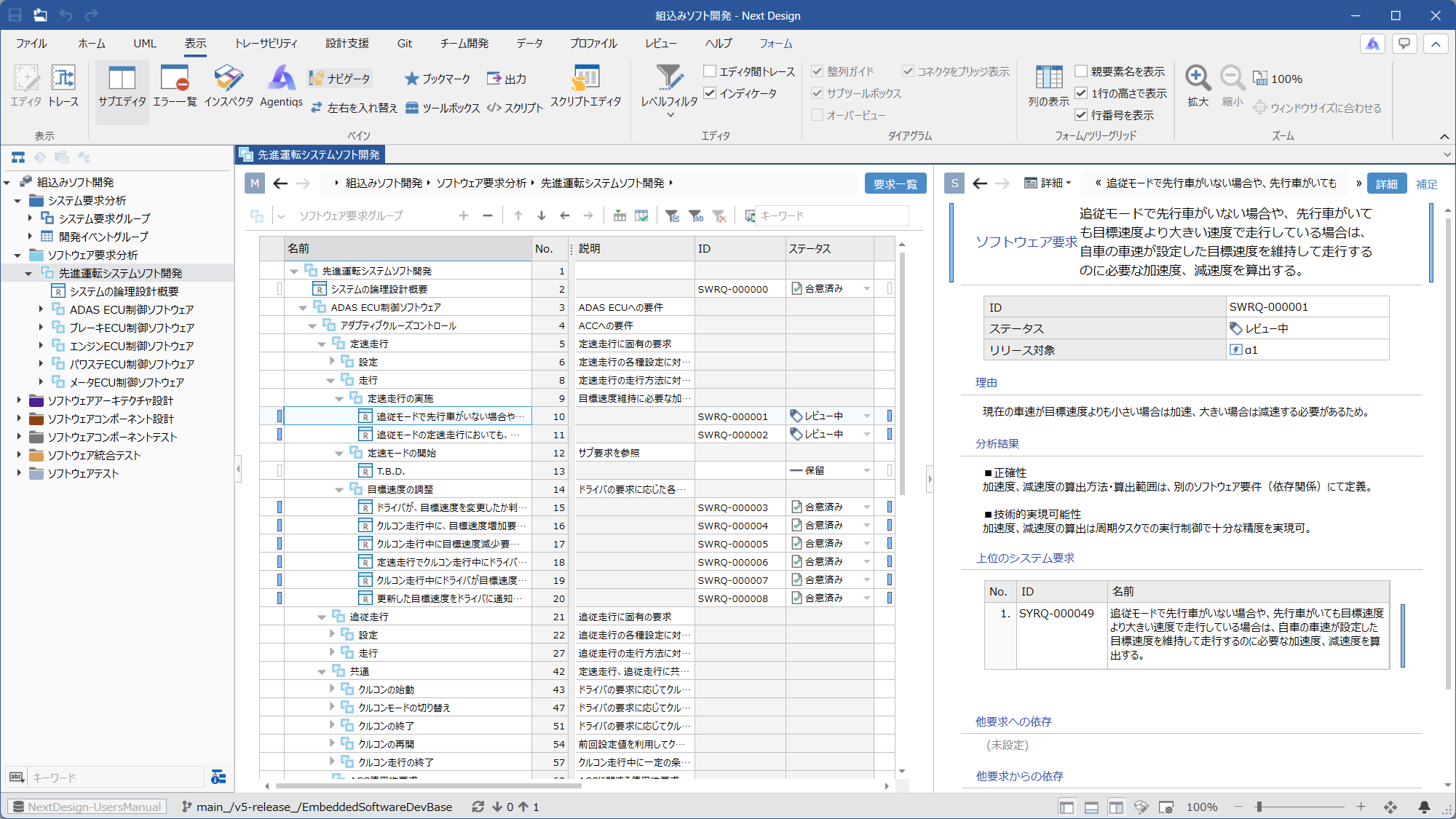This screenshot has width=1456, height=819.
Task: Expand the ソフトウェアアーキテクチャ設計 tree node
Action: (19, 400)
